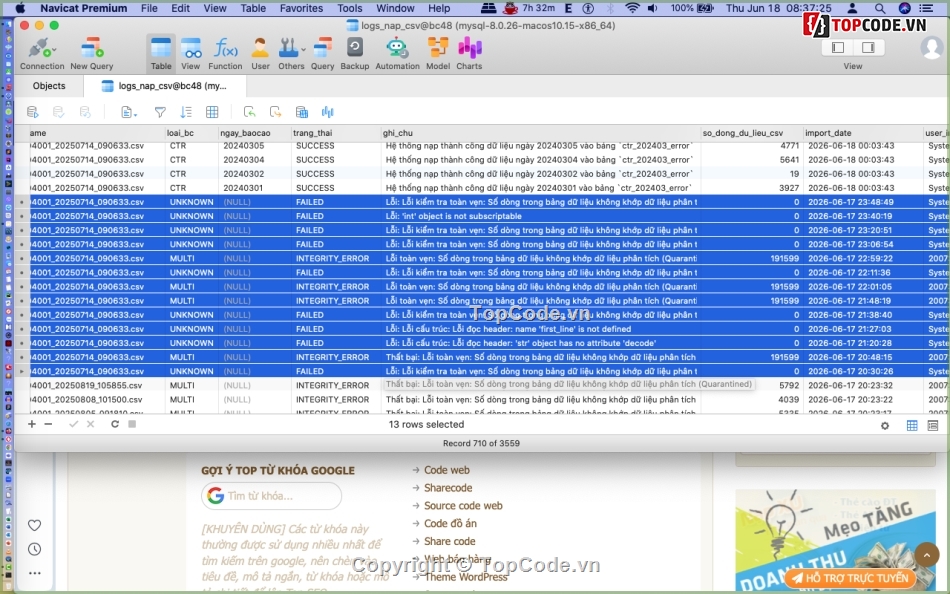Screen dimensions: 950x594
Task: Click the 'Sharecode' link in browser
Action: pyautogui.click(x=448, y=488)
